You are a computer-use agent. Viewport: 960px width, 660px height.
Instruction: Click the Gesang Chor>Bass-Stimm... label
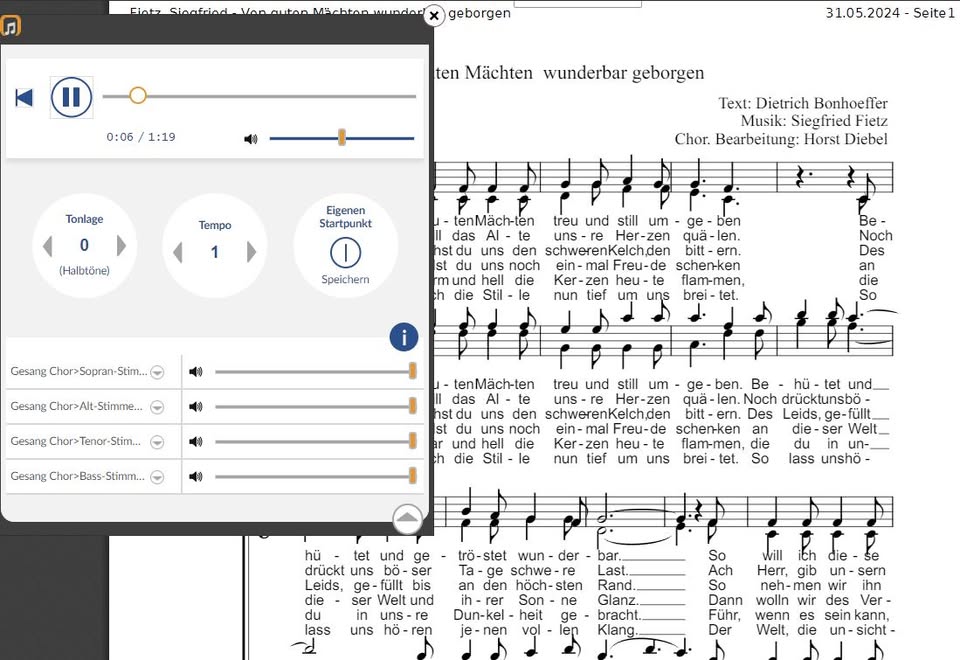click(78, 476)
